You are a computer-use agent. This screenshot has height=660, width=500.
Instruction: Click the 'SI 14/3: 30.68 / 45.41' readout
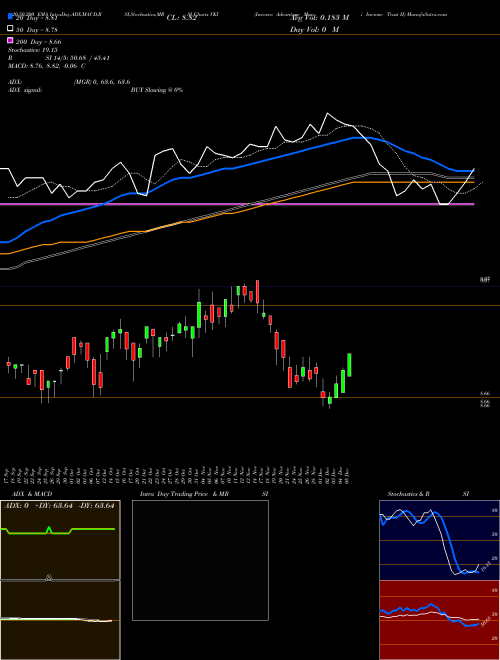click(78, 58)
